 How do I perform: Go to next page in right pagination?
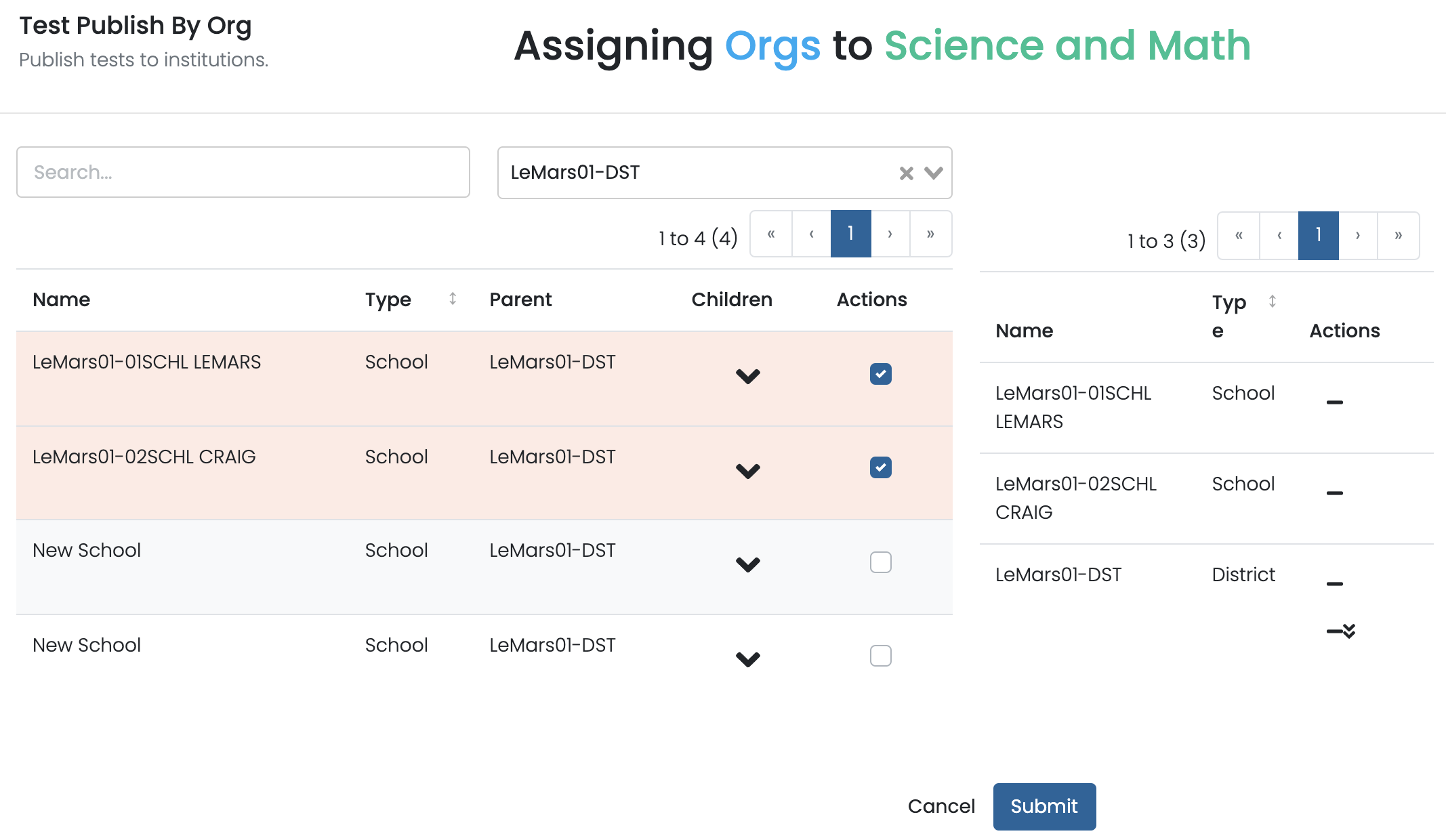coord(1358,235)
